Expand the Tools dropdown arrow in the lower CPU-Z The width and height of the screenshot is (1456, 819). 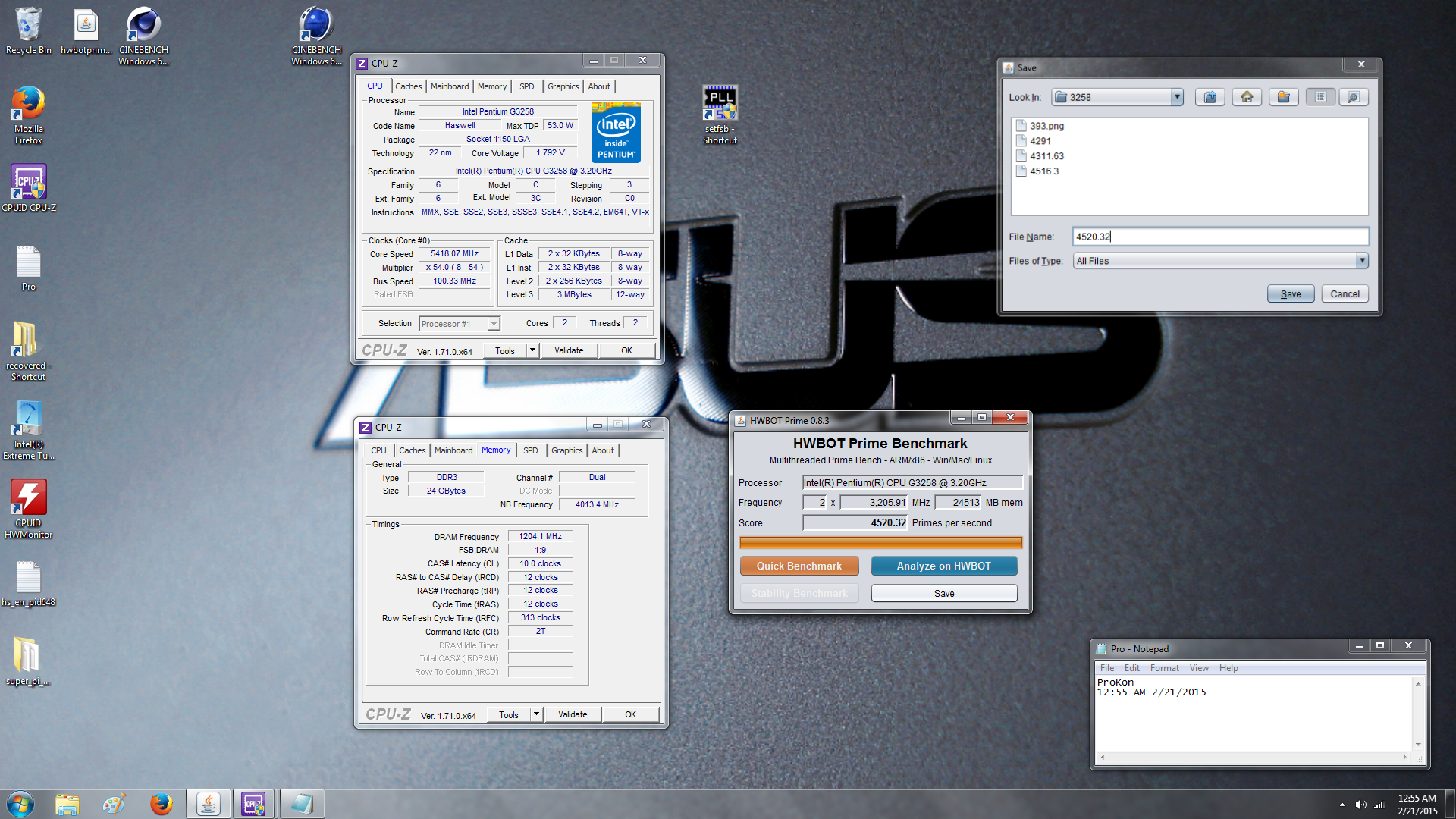[x=536, y=714]
